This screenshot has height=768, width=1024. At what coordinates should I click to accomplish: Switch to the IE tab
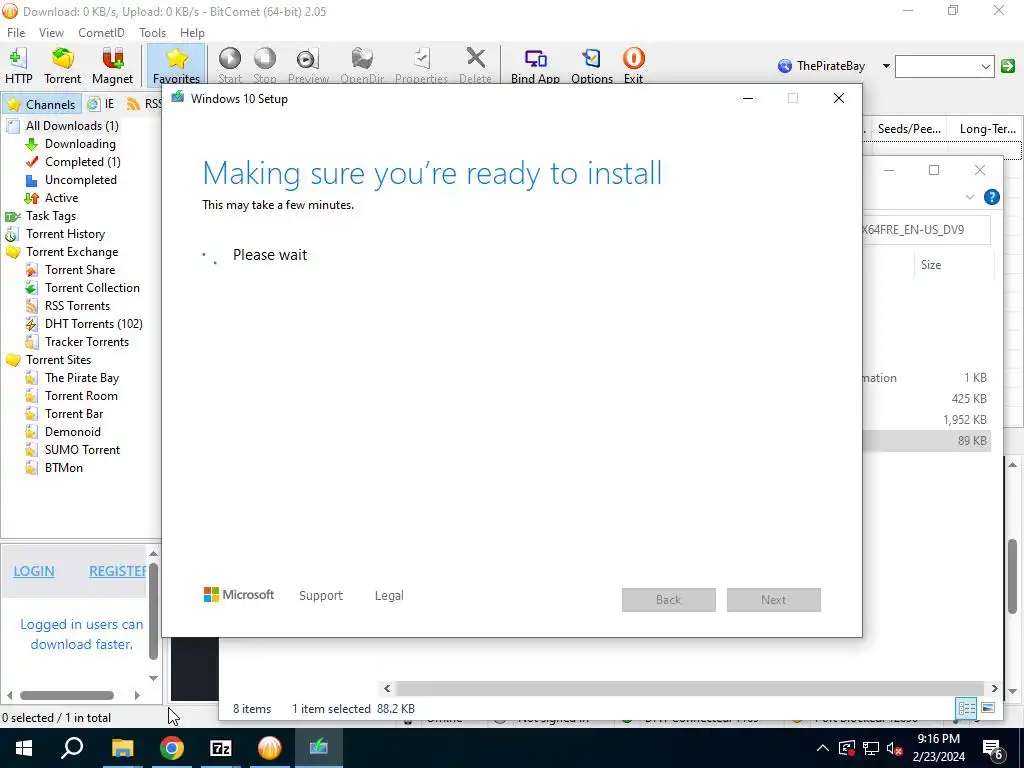click(102, 104)
